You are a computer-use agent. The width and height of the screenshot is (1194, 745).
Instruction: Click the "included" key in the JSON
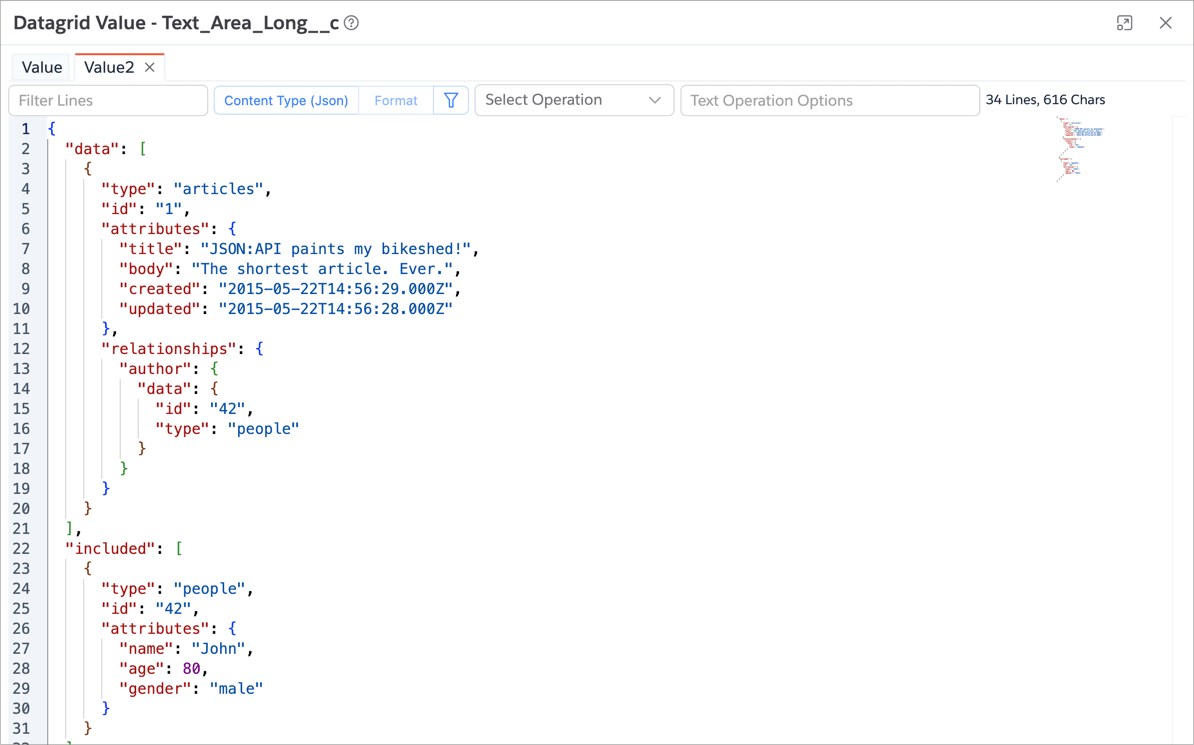pos(111,549)
